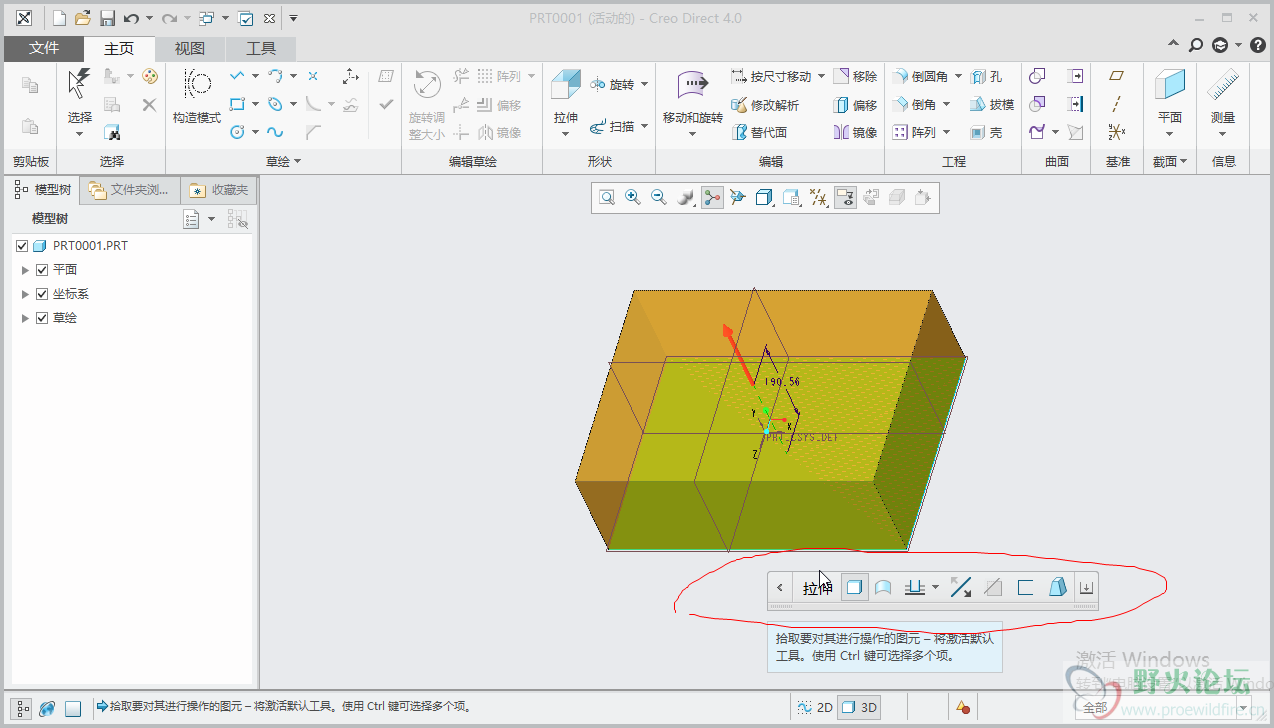The width and height of the screenshot is (1274, 728).
Task: Click the 测量 measure ruler icon
Action: click(1223, 85)
